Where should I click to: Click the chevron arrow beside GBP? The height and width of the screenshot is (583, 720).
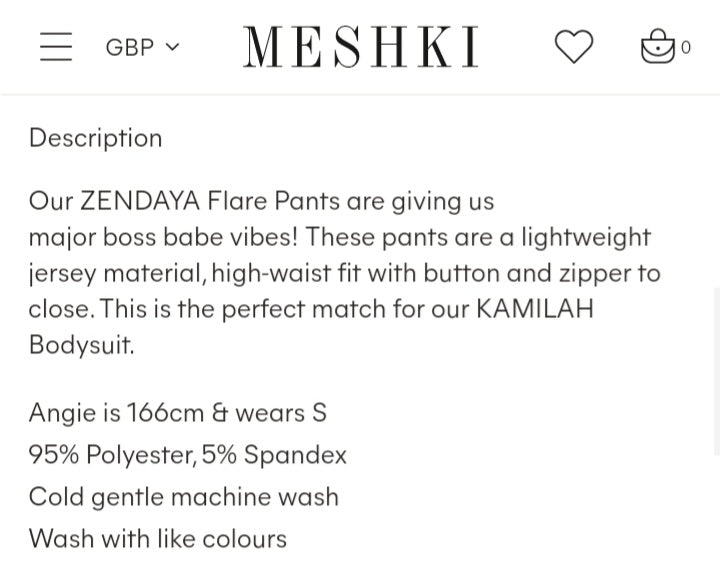(x=172, y=47)
